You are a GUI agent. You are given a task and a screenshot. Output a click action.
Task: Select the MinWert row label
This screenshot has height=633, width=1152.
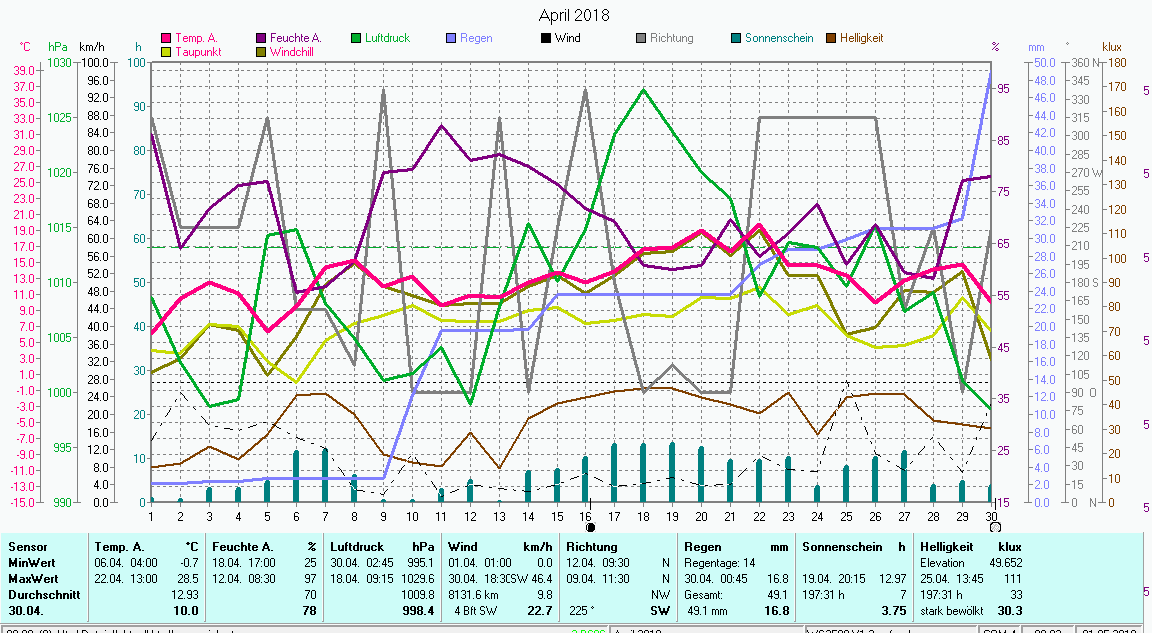point(32,563)
